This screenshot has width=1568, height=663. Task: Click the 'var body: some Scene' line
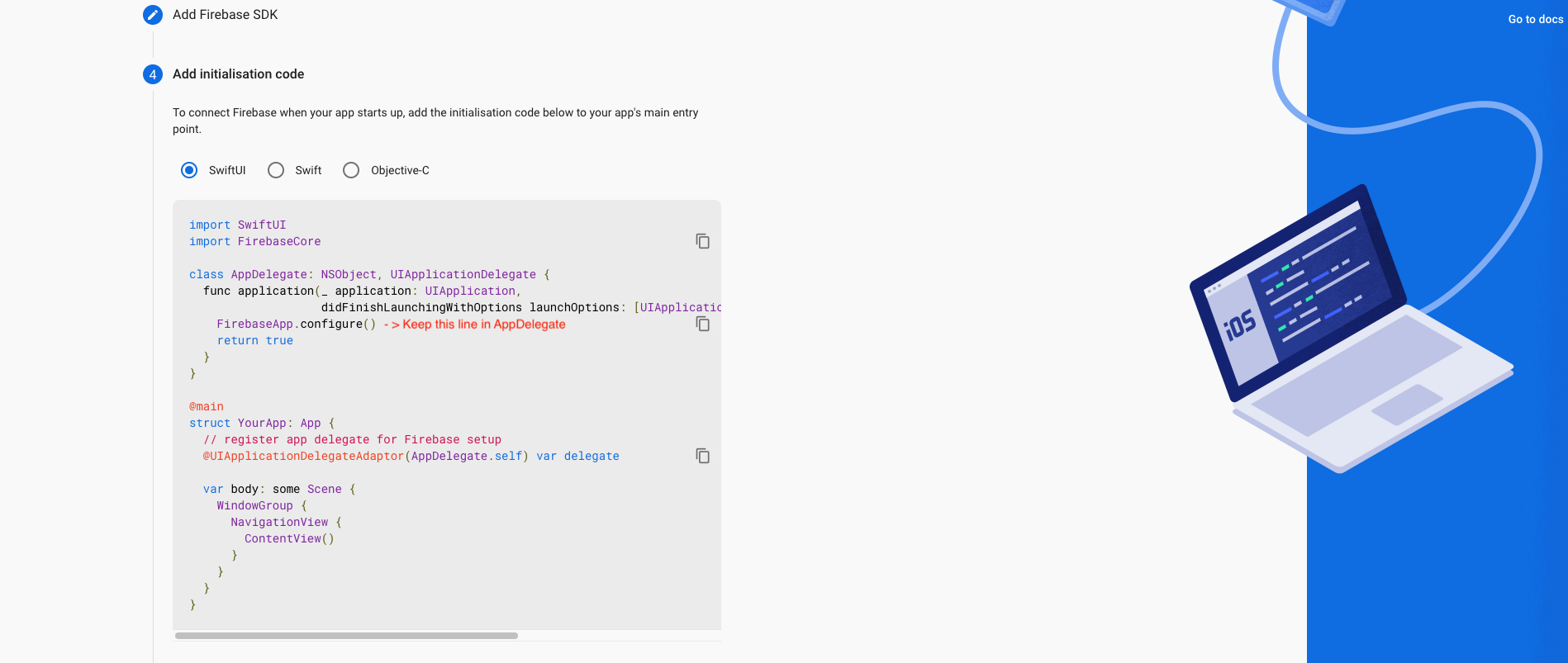pos(279,489)
